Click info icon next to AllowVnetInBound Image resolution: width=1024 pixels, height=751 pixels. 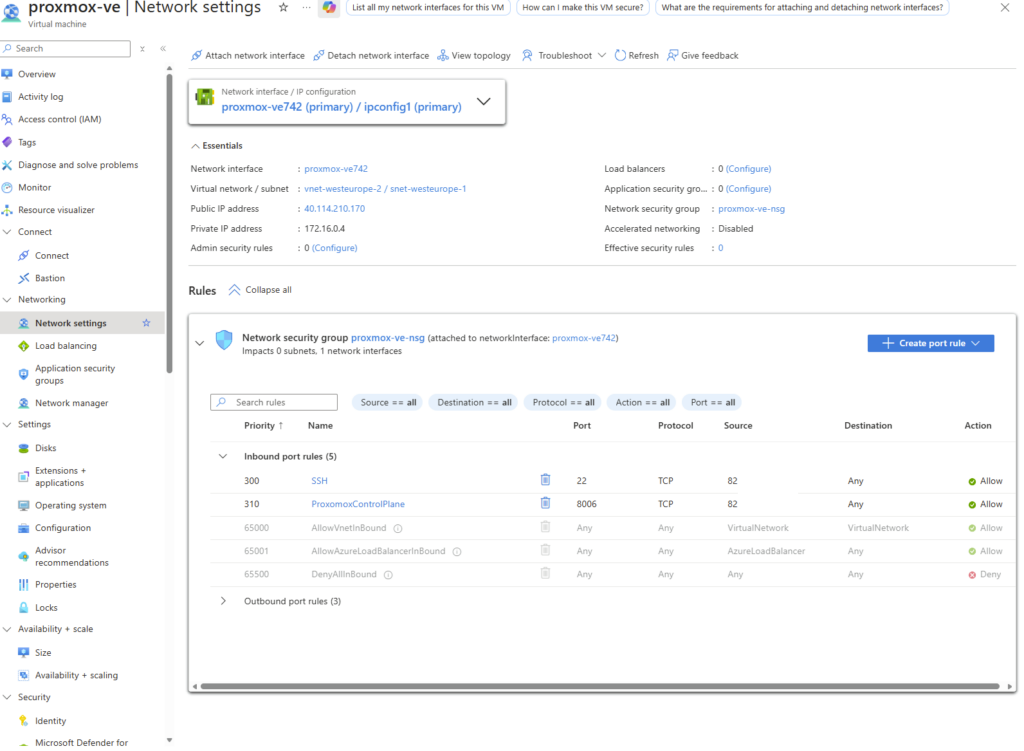coord(398,528)
